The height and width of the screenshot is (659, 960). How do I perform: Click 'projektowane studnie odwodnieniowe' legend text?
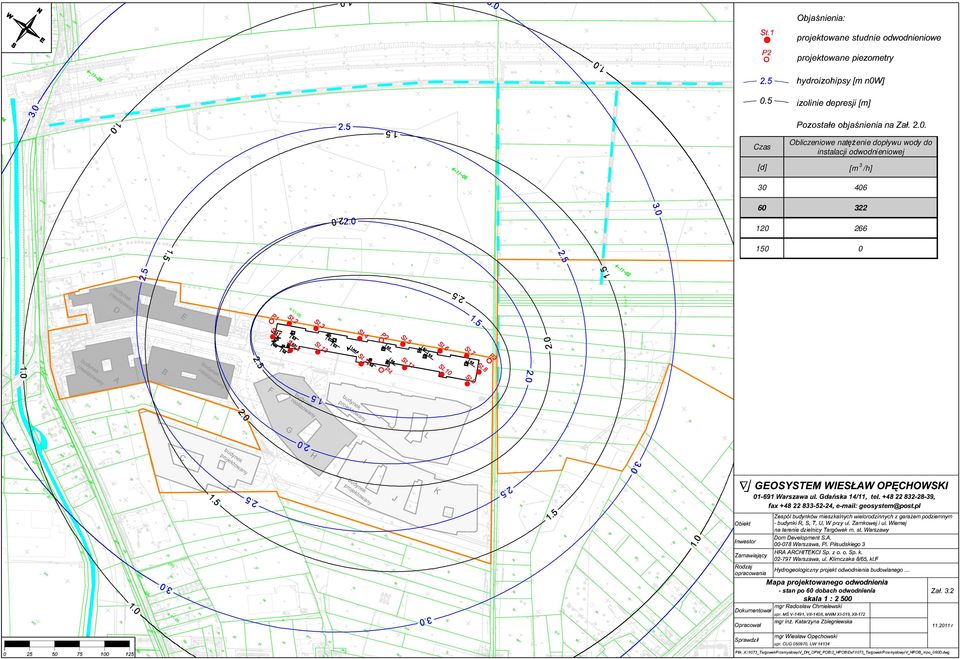(x=868, y=38)
